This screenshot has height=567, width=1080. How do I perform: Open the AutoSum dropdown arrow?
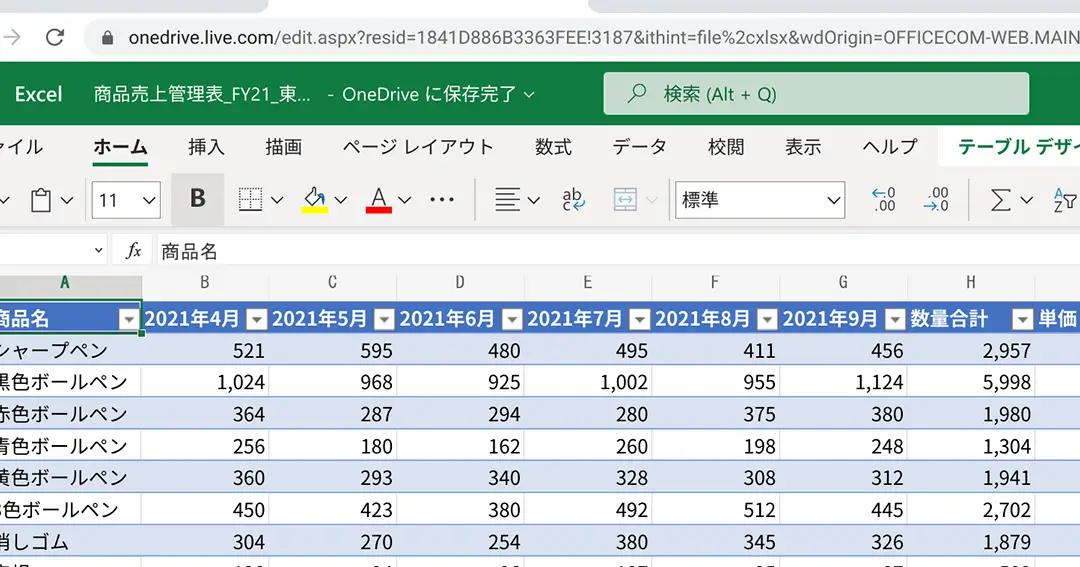1027,200
